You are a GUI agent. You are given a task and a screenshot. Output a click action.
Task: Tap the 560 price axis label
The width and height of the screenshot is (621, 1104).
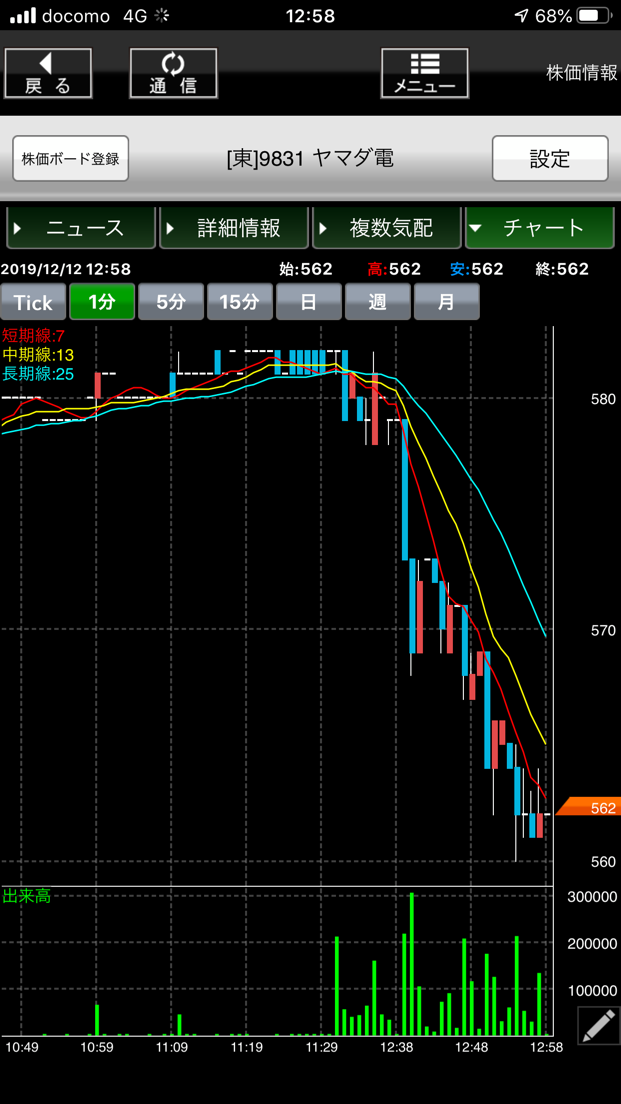tap(603, 861)
